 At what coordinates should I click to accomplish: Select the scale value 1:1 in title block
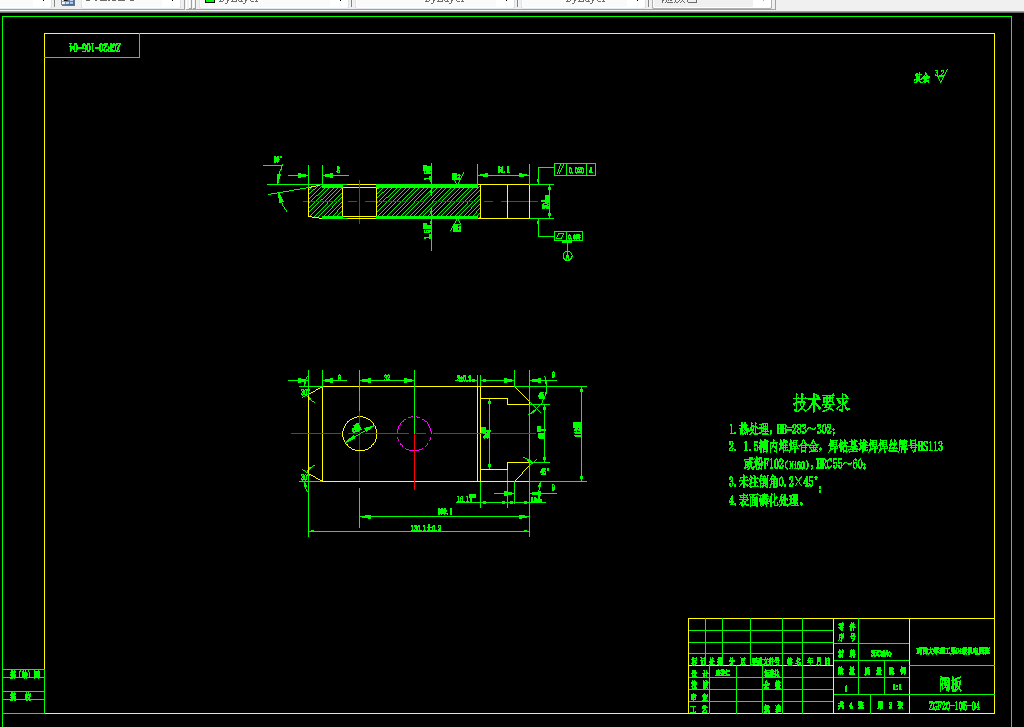tap(897, 688)
